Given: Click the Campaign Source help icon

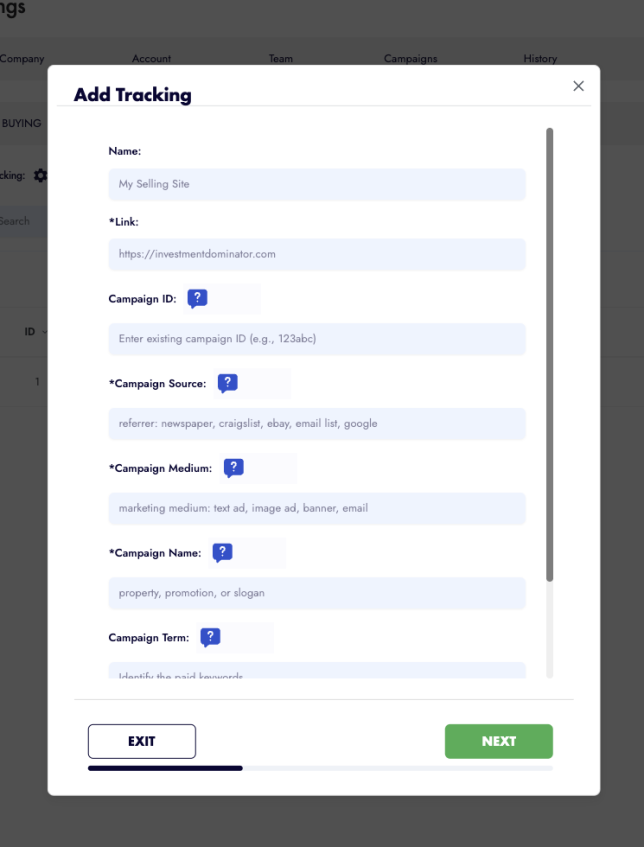Looking at the screenshot, I should (x=228, y=383).
